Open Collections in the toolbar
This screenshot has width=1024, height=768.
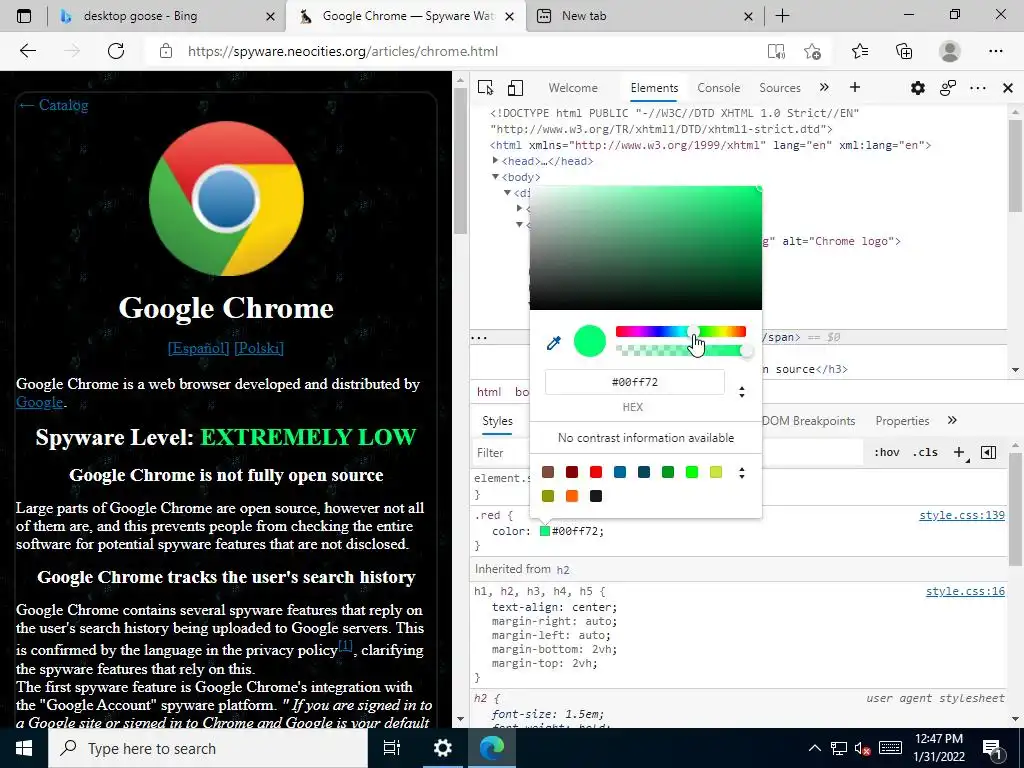[904, 51]
